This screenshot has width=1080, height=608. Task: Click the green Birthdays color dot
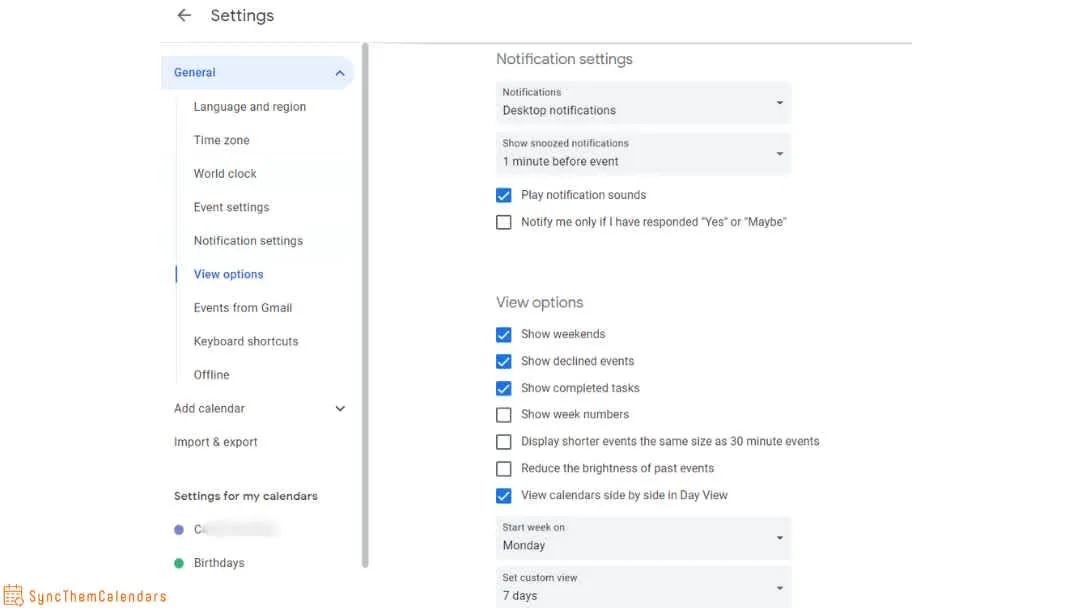[x=179, y=563]
